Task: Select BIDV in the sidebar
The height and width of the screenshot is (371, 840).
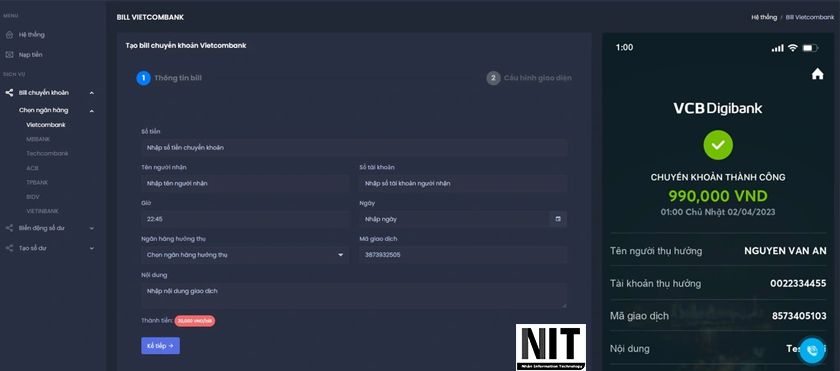Action: tap(33, 197)
